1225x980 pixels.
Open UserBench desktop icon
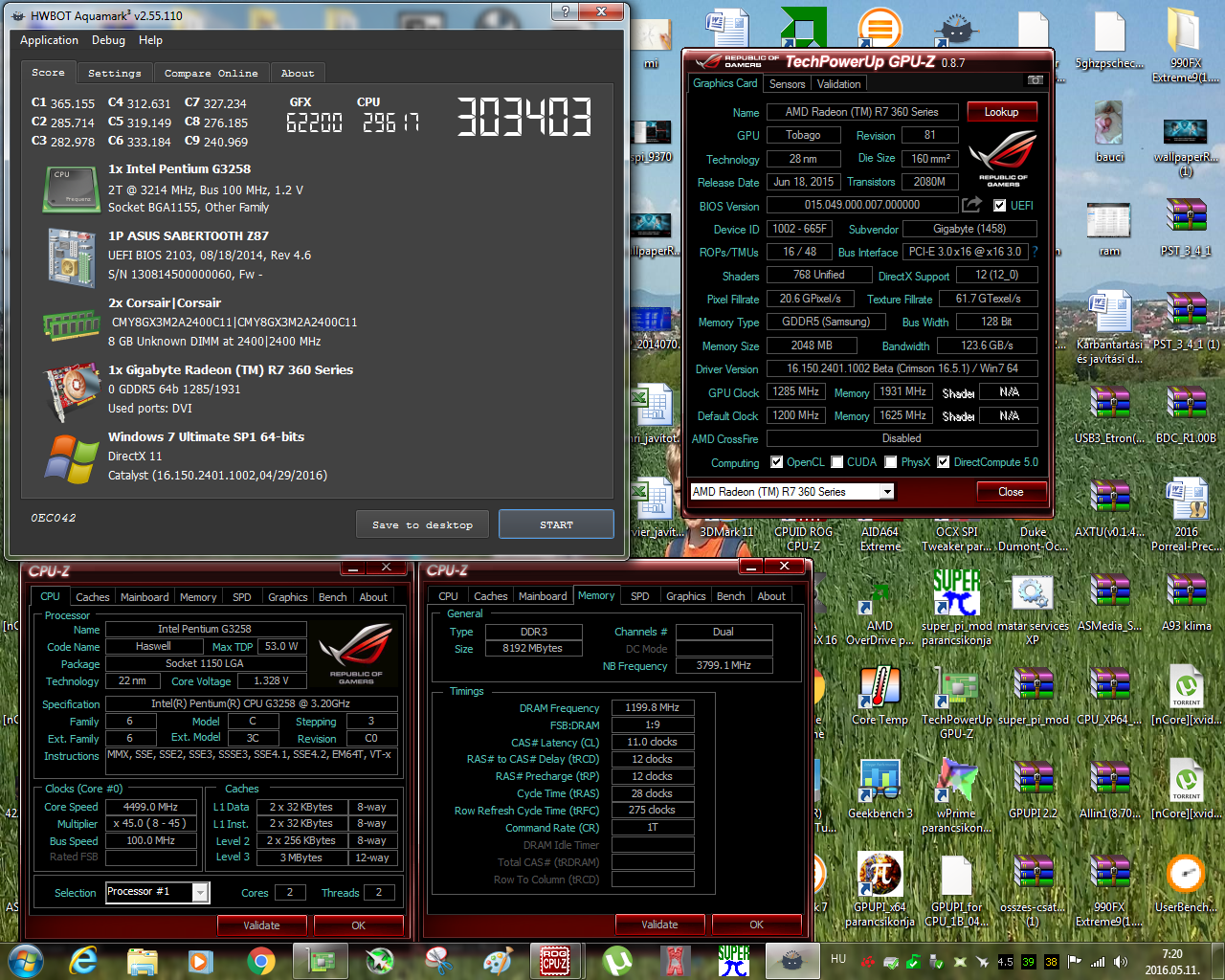pos(1186,882)
